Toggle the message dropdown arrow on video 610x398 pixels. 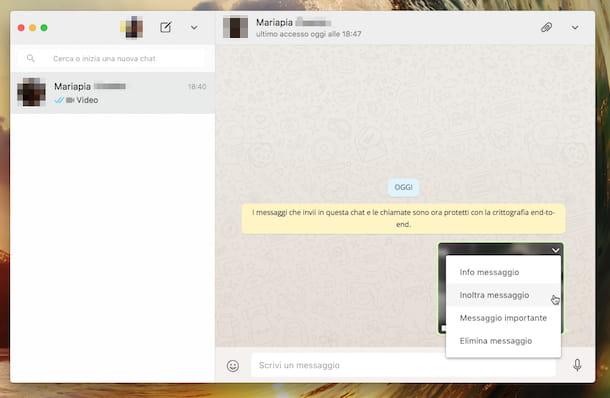coord(555,250)
